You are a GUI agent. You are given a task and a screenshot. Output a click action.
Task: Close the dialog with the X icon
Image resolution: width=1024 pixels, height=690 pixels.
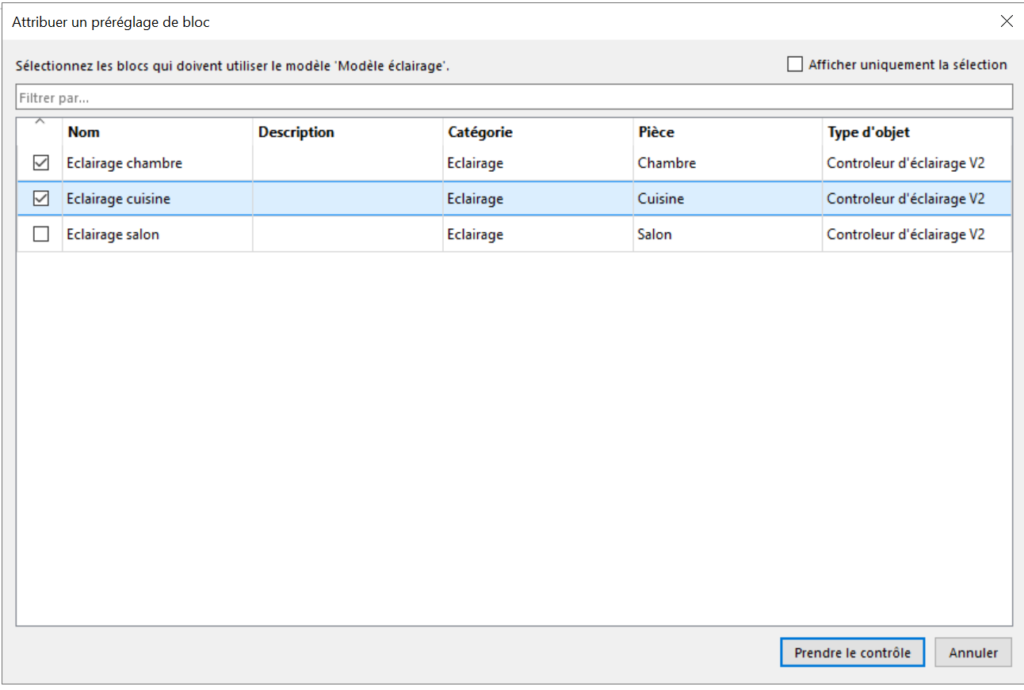(x=1006, y=21)
